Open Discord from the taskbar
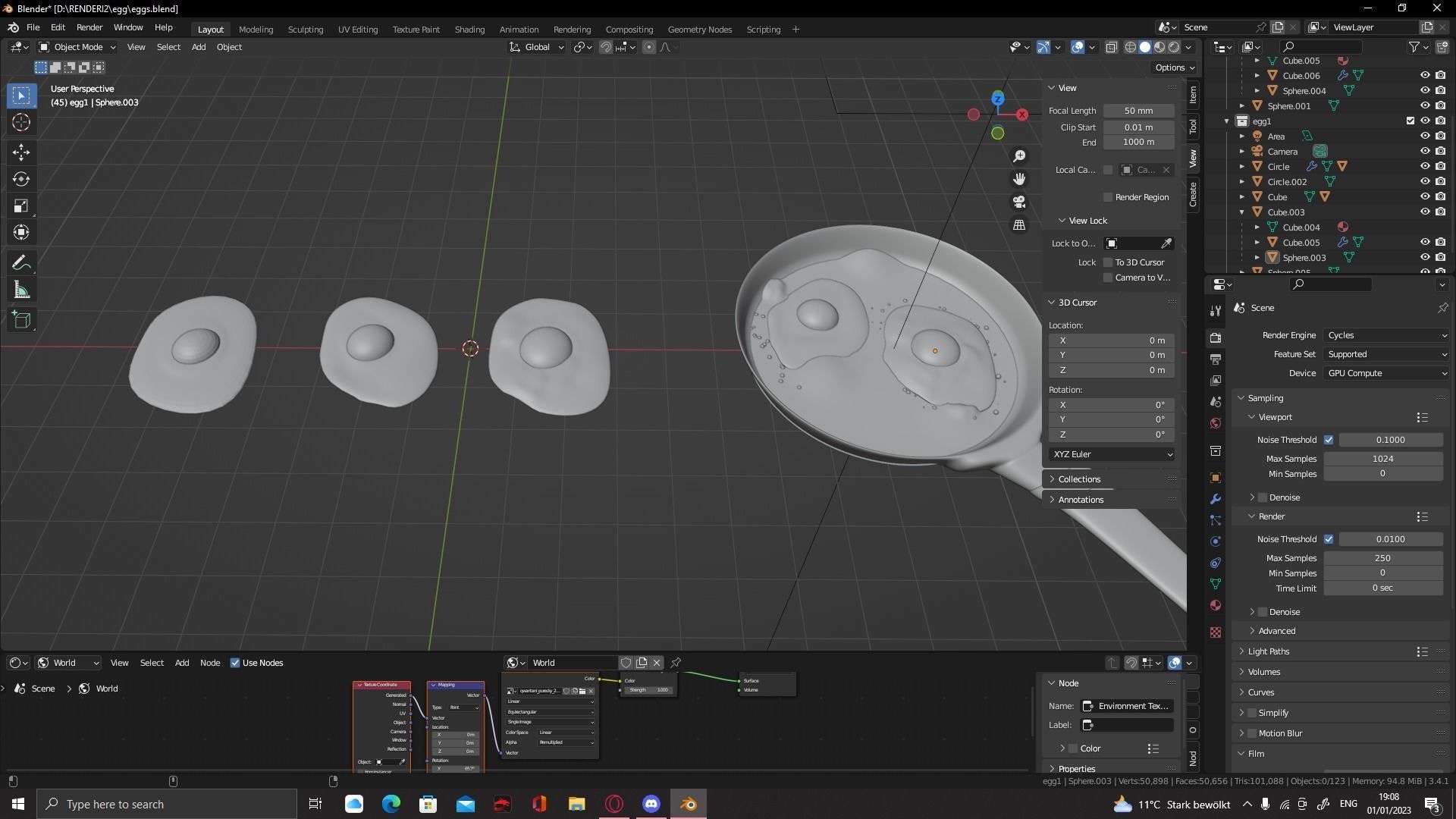This screenshot has width=1456, height=819. (x=651, y=804)
